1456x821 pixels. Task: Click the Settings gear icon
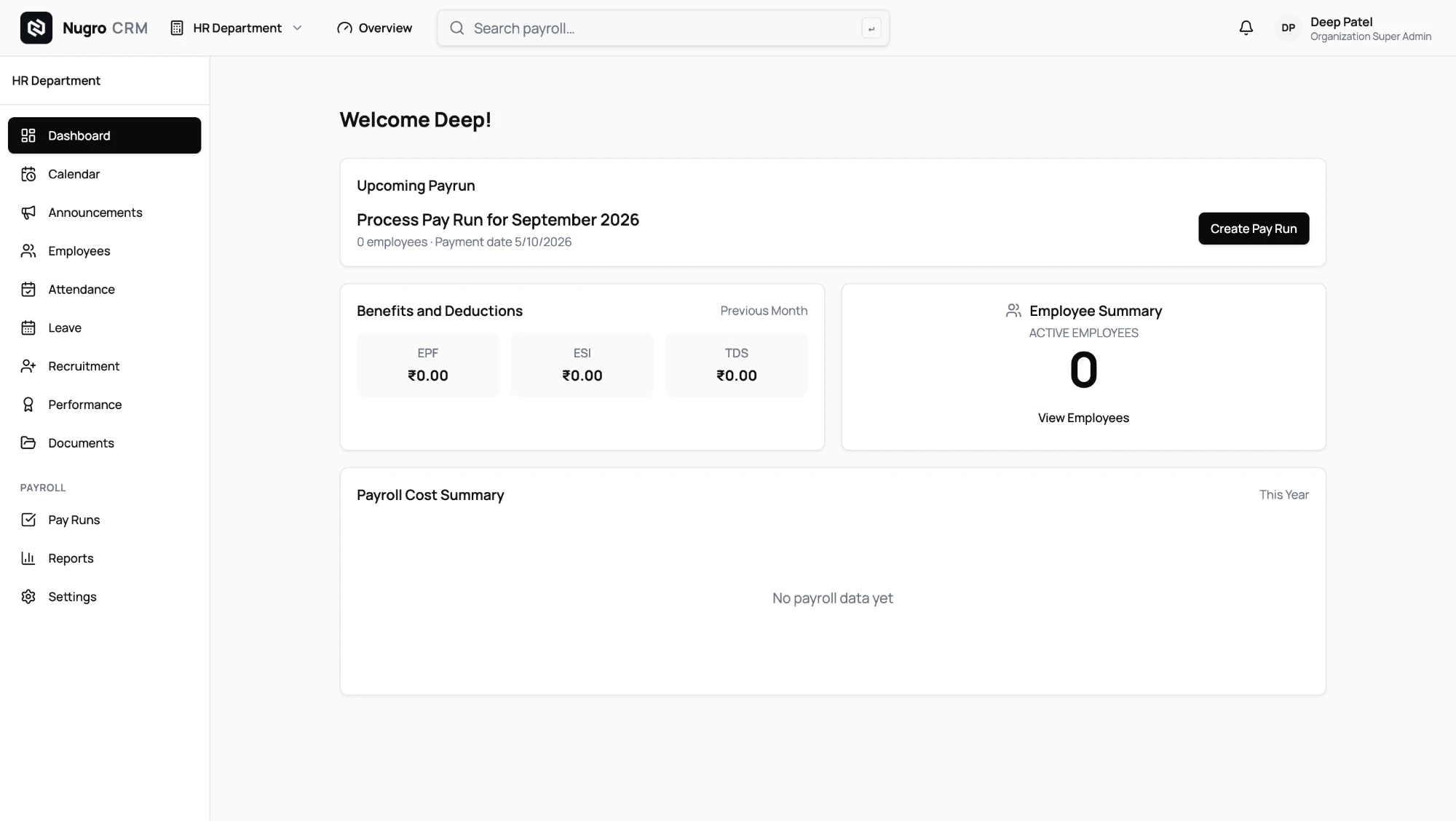28,597
